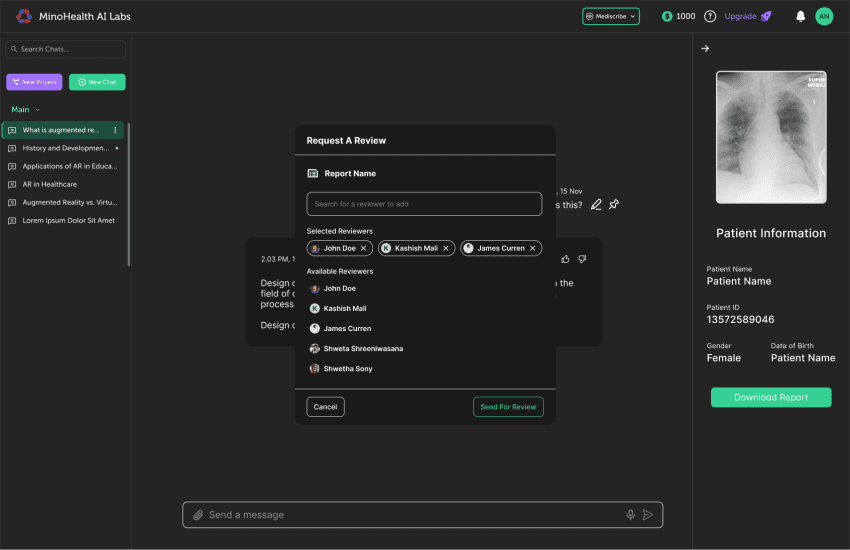Click the sidebar chat list scrollbar
850x550 pixels.
128,195
